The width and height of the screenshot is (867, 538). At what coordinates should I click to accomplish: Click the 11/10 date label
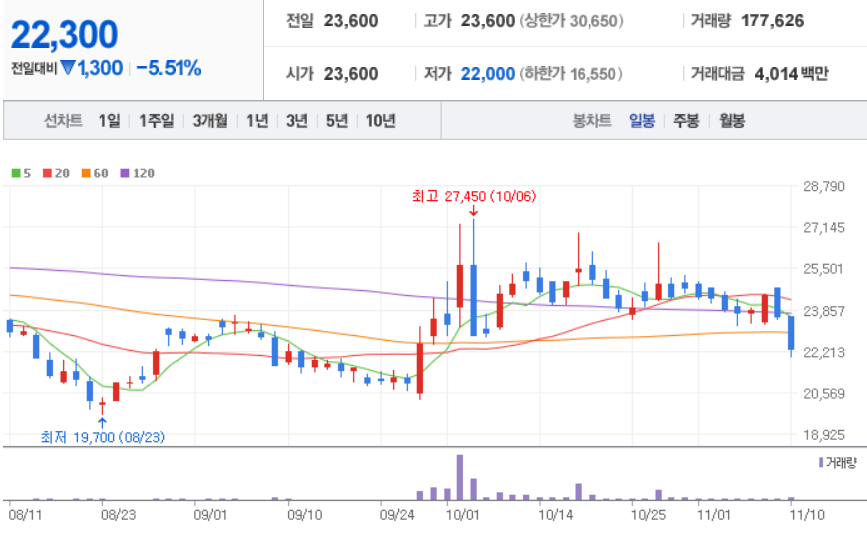pos(807,515)
